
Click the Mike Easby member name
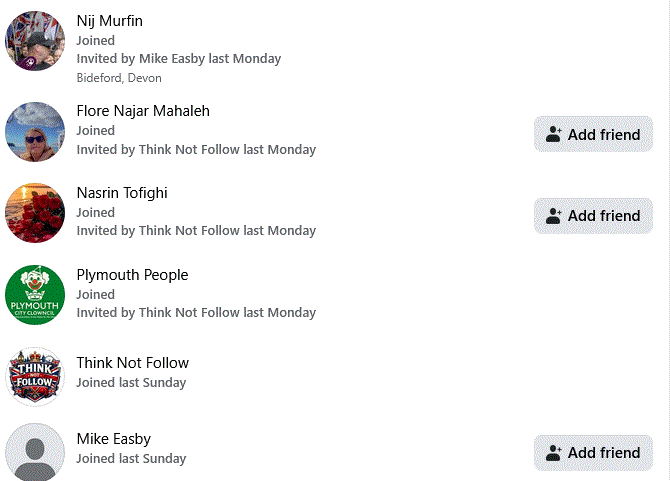tap(114, 439)
